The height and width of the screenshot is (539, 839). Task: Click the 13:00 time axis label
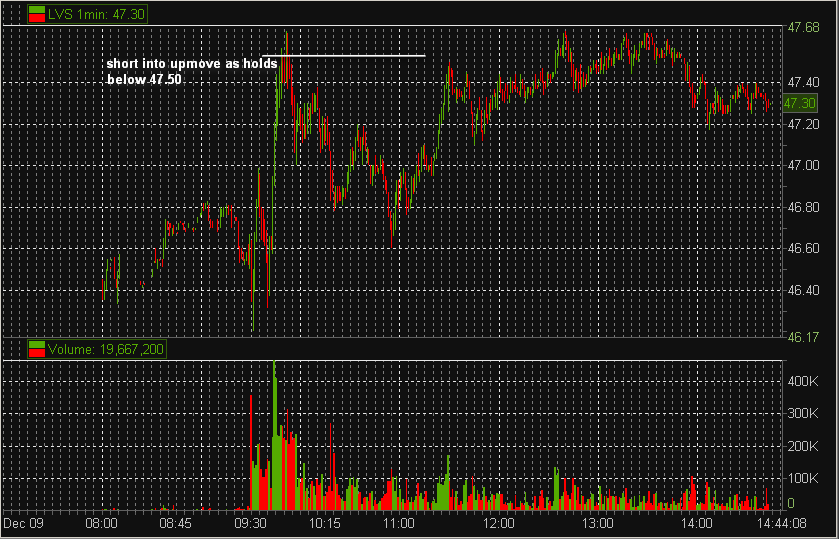pos(599,523)
